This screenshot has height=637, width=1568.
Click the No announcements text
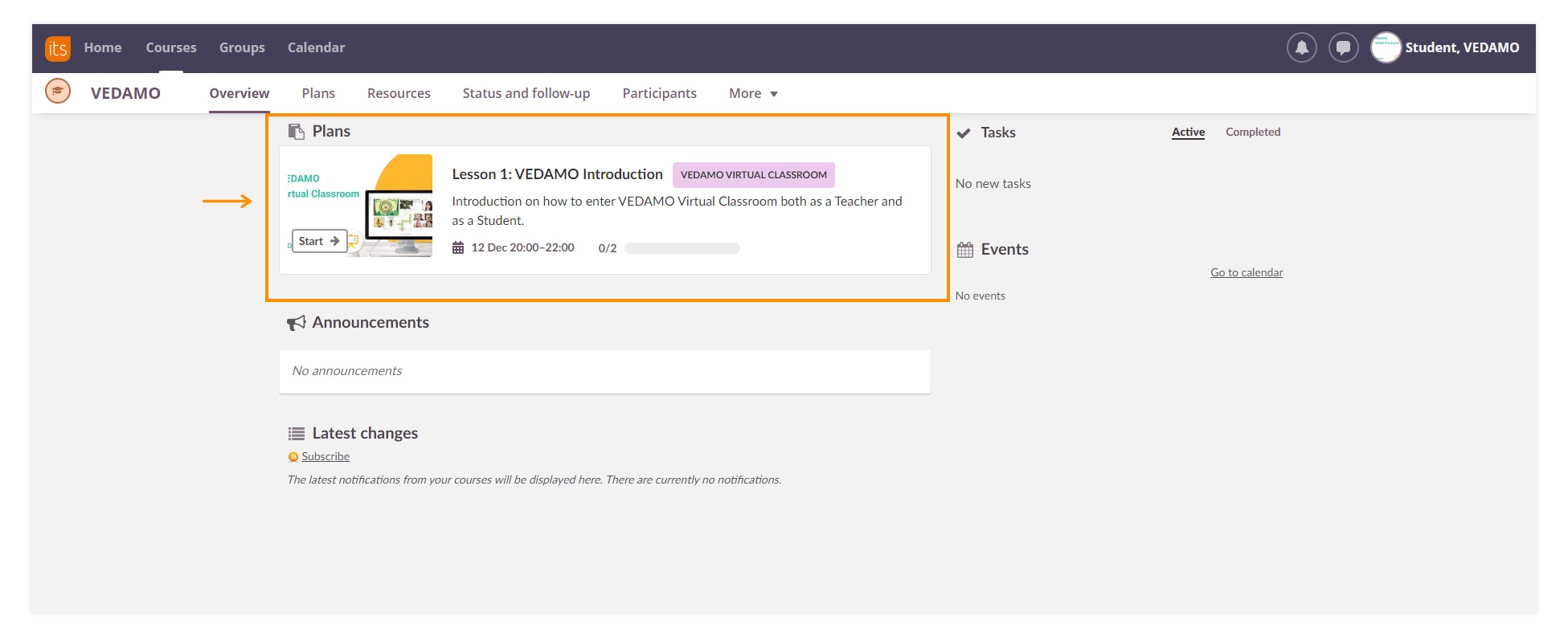tap(347, 370)
